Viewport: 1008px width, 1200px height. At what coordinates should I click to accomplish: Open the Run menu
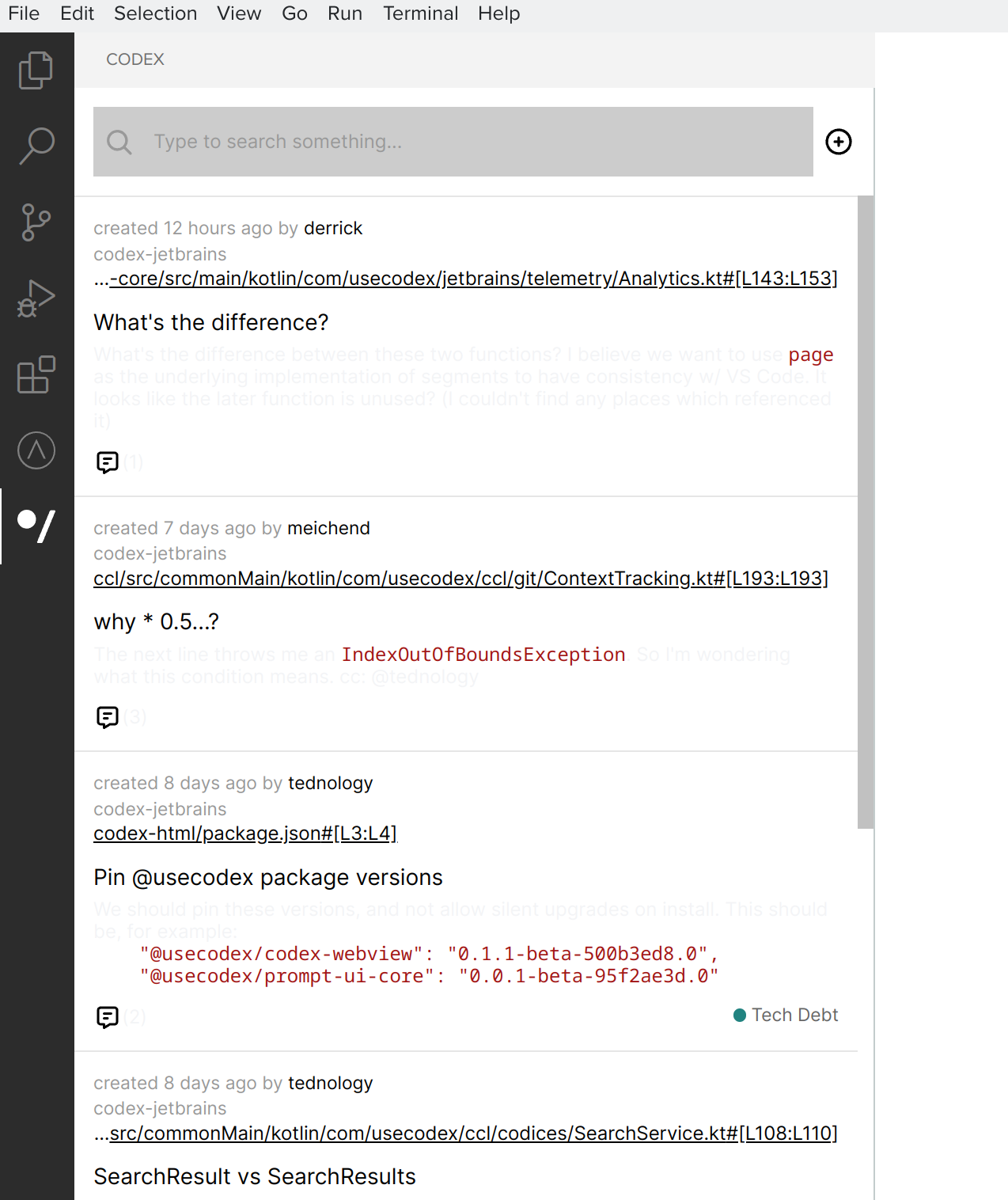tap(345, 13)
